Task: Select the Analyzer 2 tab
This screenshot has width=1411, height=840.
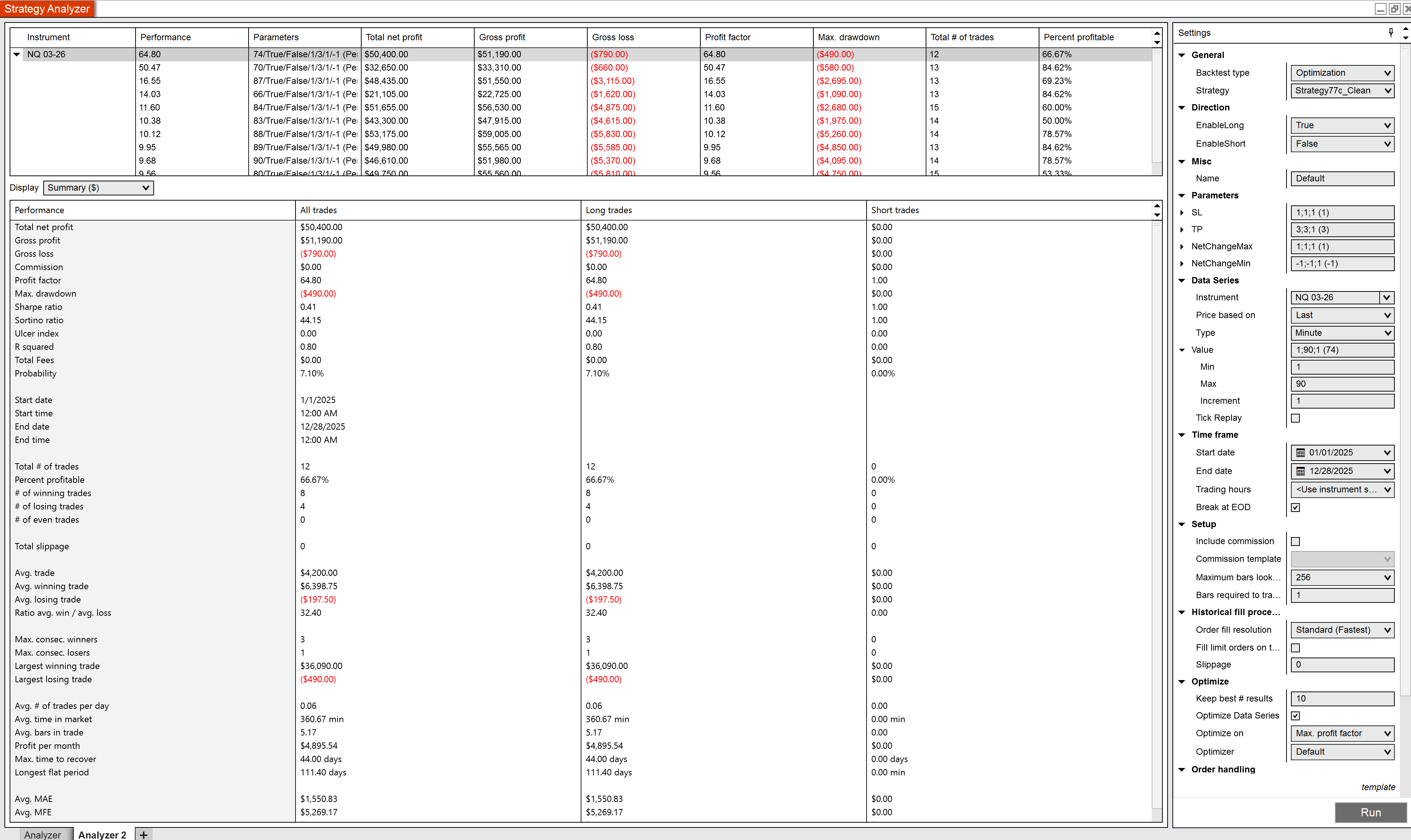Action: click(x=102, y=834)
